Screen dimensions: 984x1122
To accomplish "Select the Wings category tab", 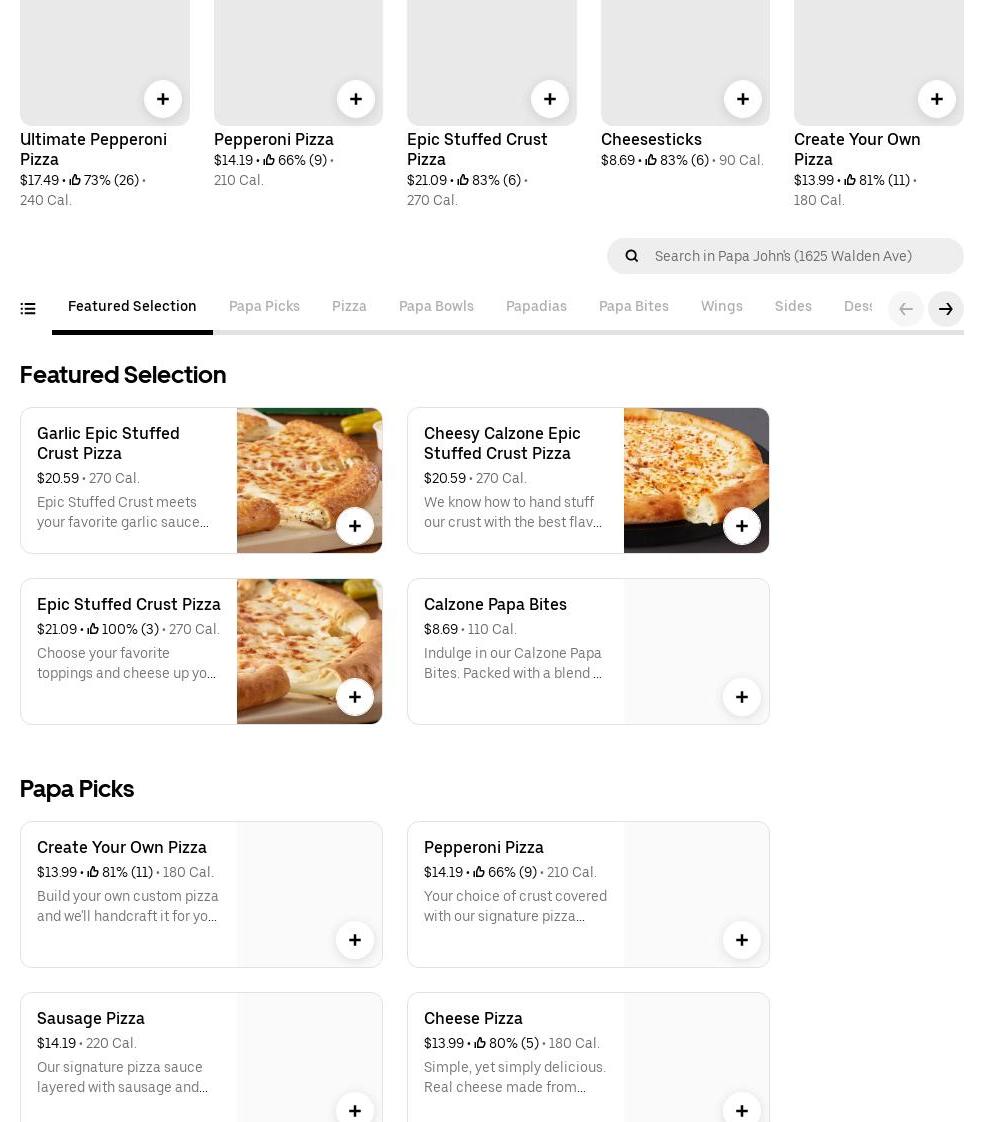I will click(721, 306).
